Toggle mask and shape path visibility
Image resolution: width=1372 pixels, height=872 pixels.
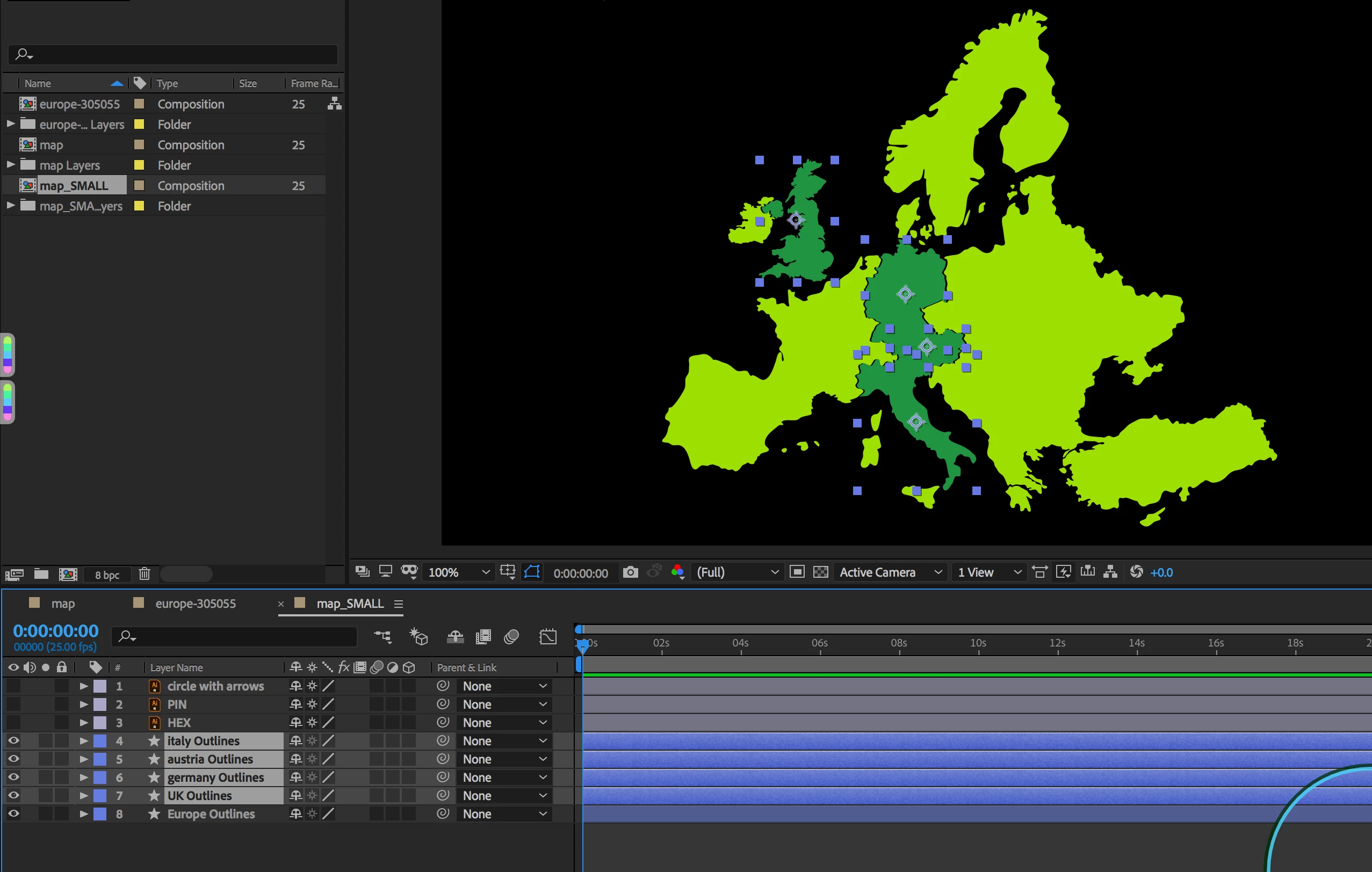point(532,572)
